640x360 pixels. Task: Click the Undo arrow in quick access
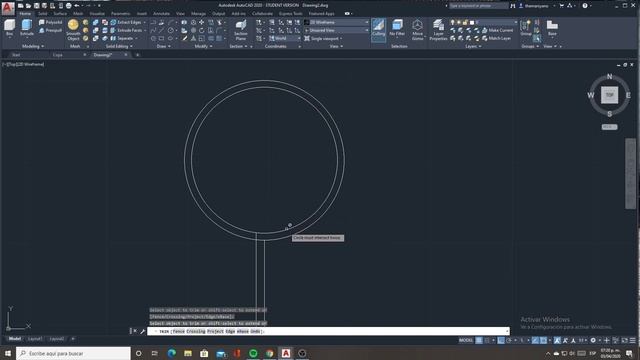77,6
